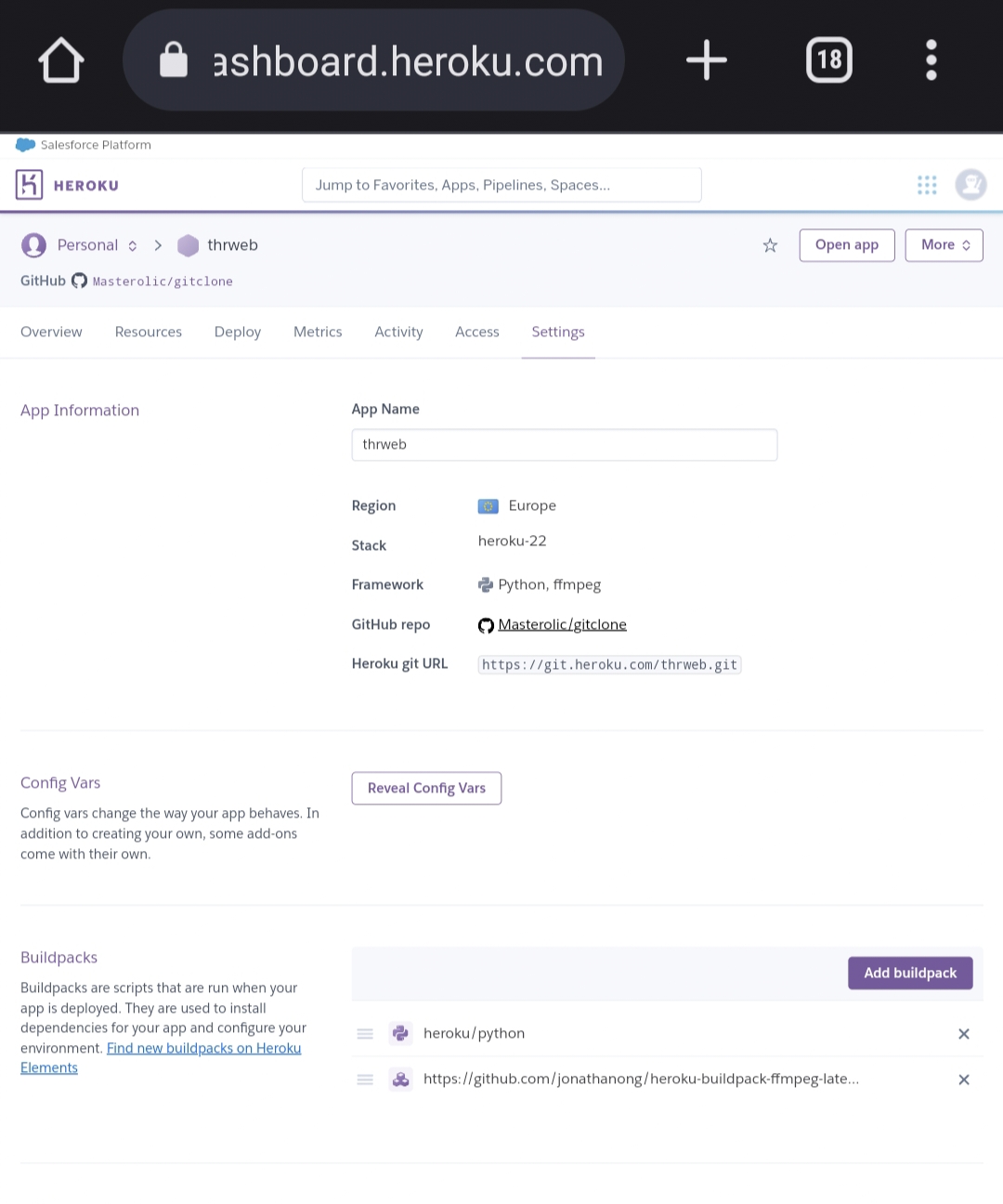
Task: Click the drag handle next to heroku/python
Action: point(364,1033)
